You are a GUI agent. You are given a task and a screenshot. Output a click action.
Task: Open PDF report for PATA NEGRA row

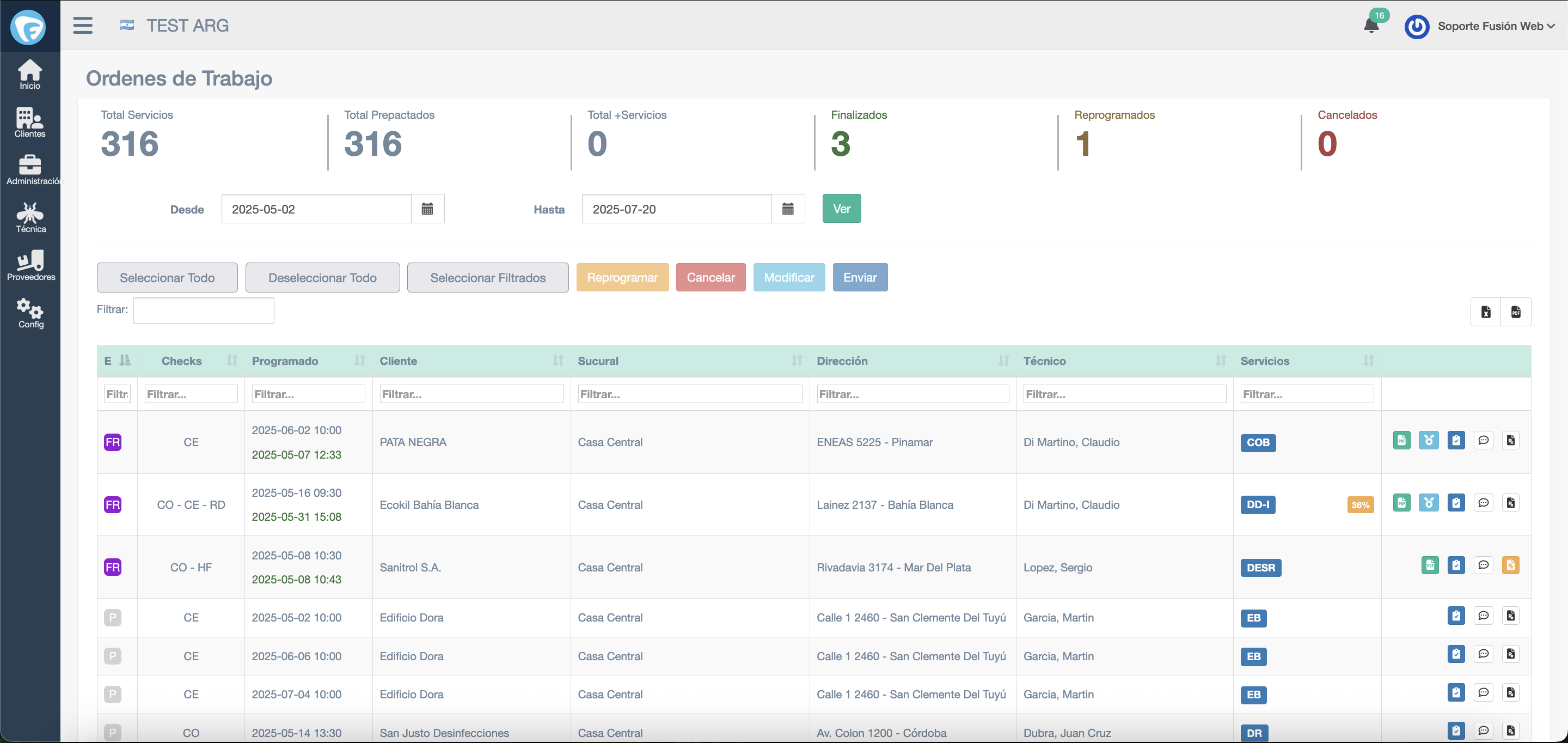pyautogui.click(x=1401, y=440)
